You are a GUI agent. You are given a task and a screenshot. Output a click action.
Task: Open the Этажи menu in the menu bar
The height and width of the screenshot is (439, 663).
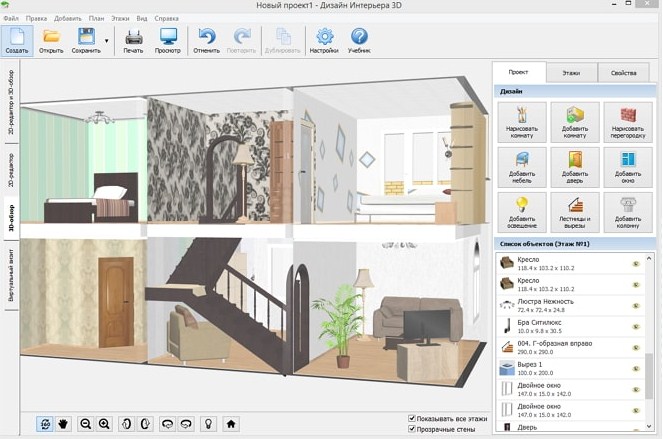[121, 19]
